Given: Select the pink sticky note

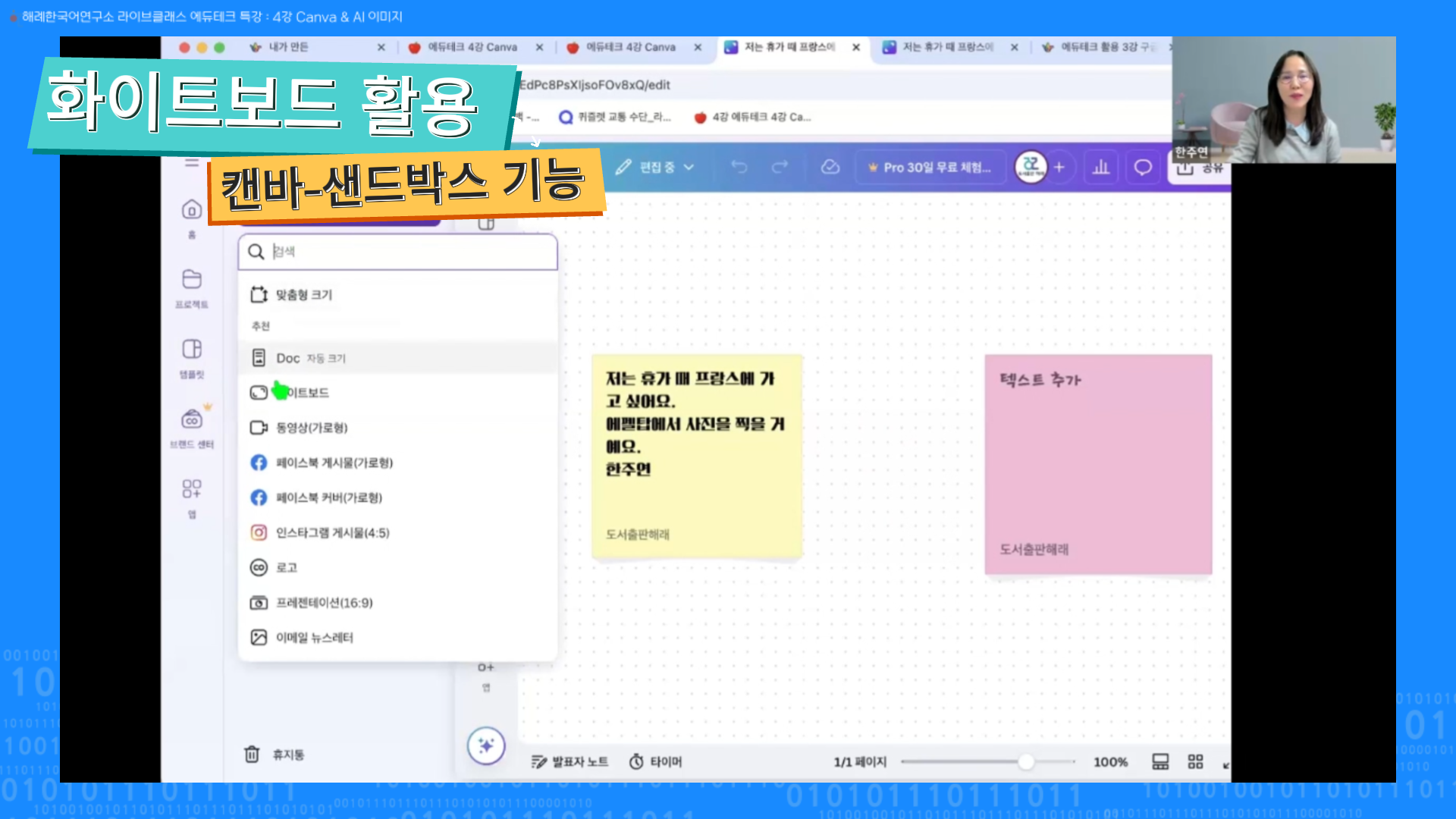Looking at the screenshot, I should pyautogui.click(x=1098, y=464).
